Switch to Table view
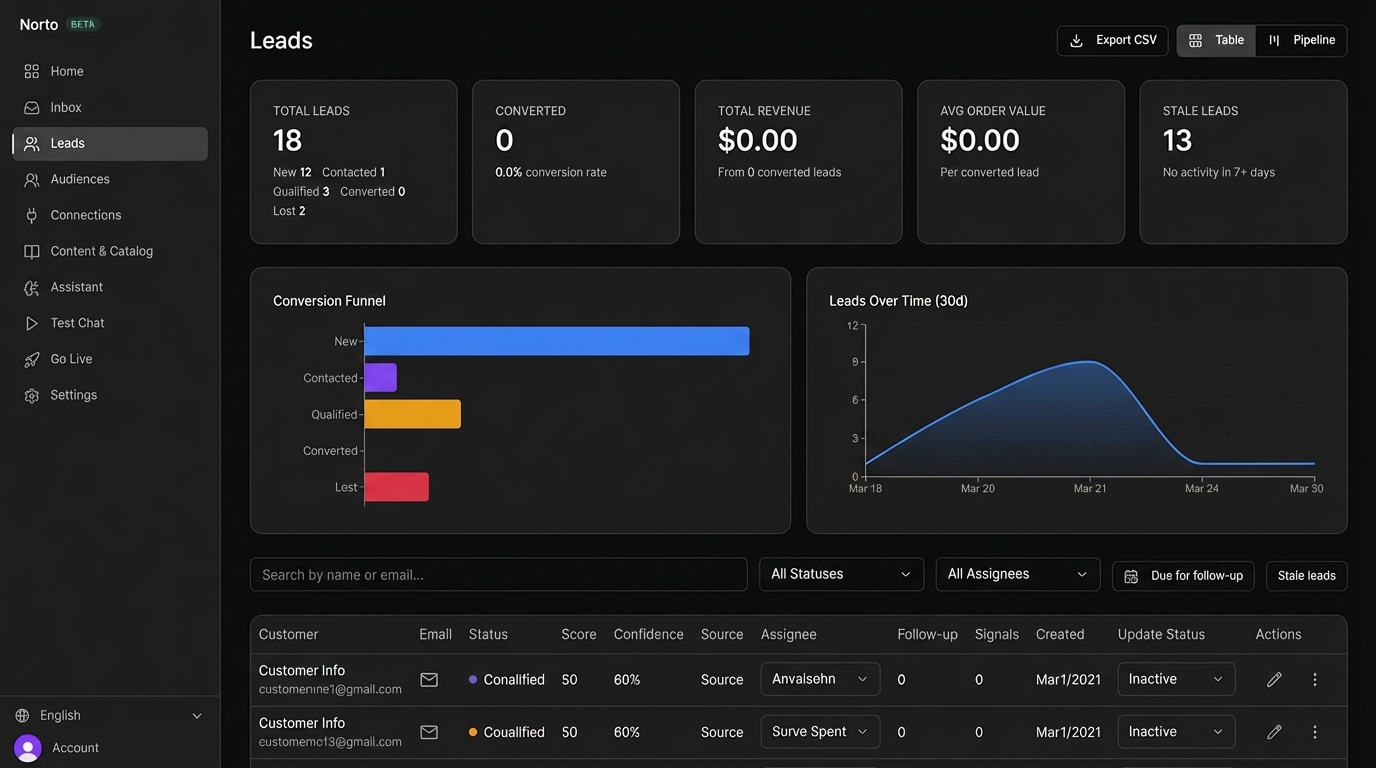This screenshot has height=768, width=1376. [x=1216, y=41]
